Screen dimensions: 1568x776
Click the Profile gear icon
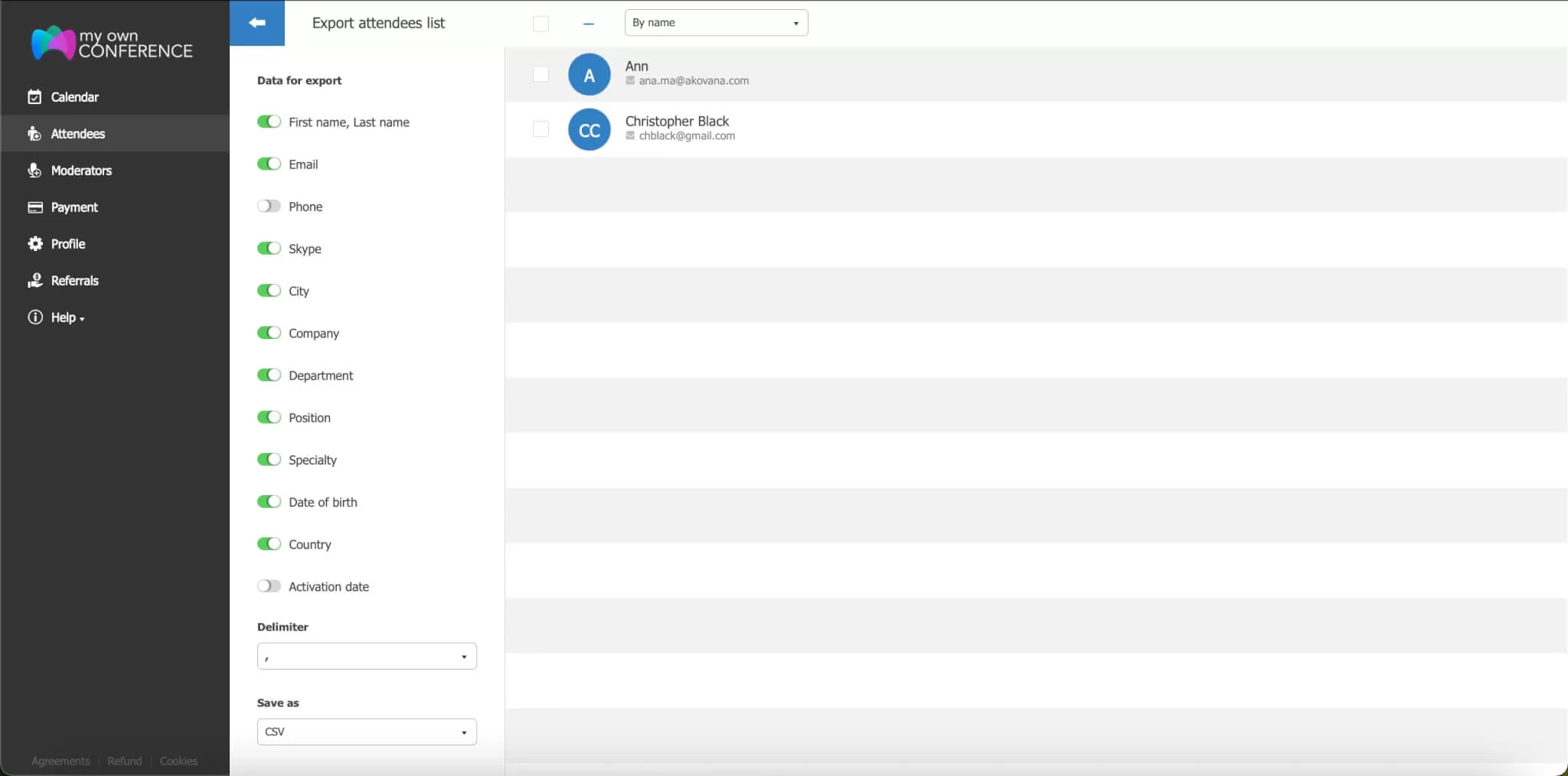click(34, 244)
